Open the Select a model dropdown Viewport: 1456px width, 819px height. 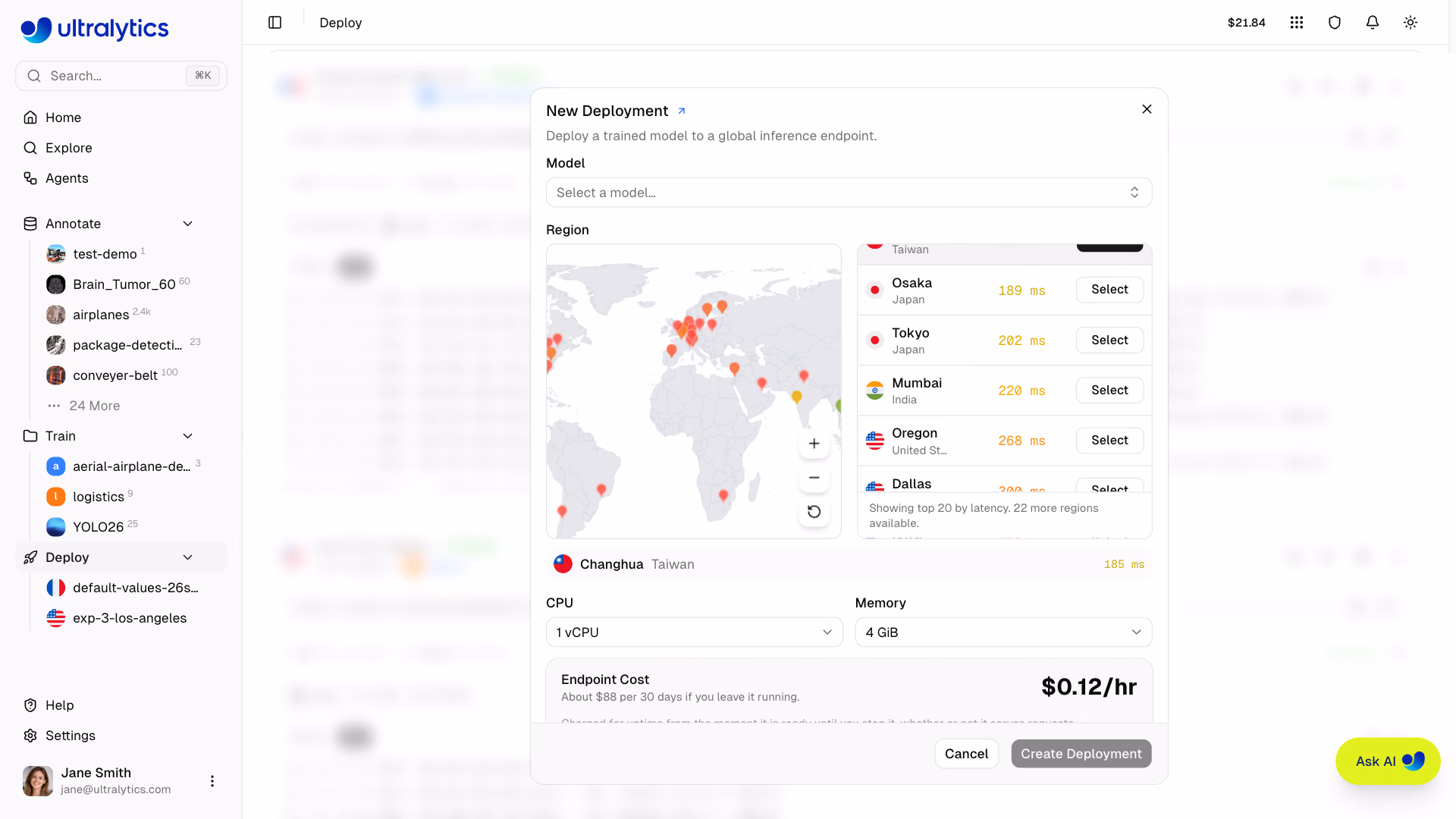pos(849,193)
